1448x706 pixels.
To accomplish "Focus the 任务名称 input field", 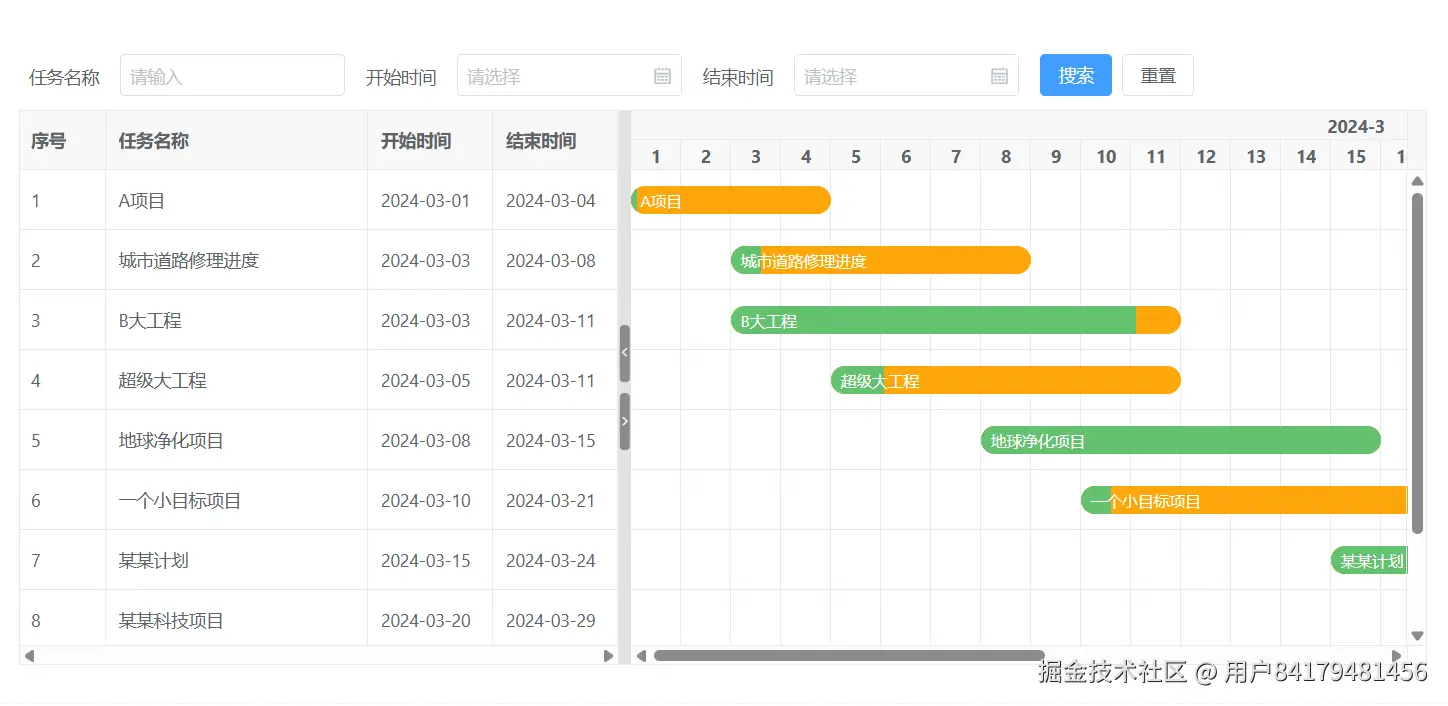I will (x=232, y=75).
